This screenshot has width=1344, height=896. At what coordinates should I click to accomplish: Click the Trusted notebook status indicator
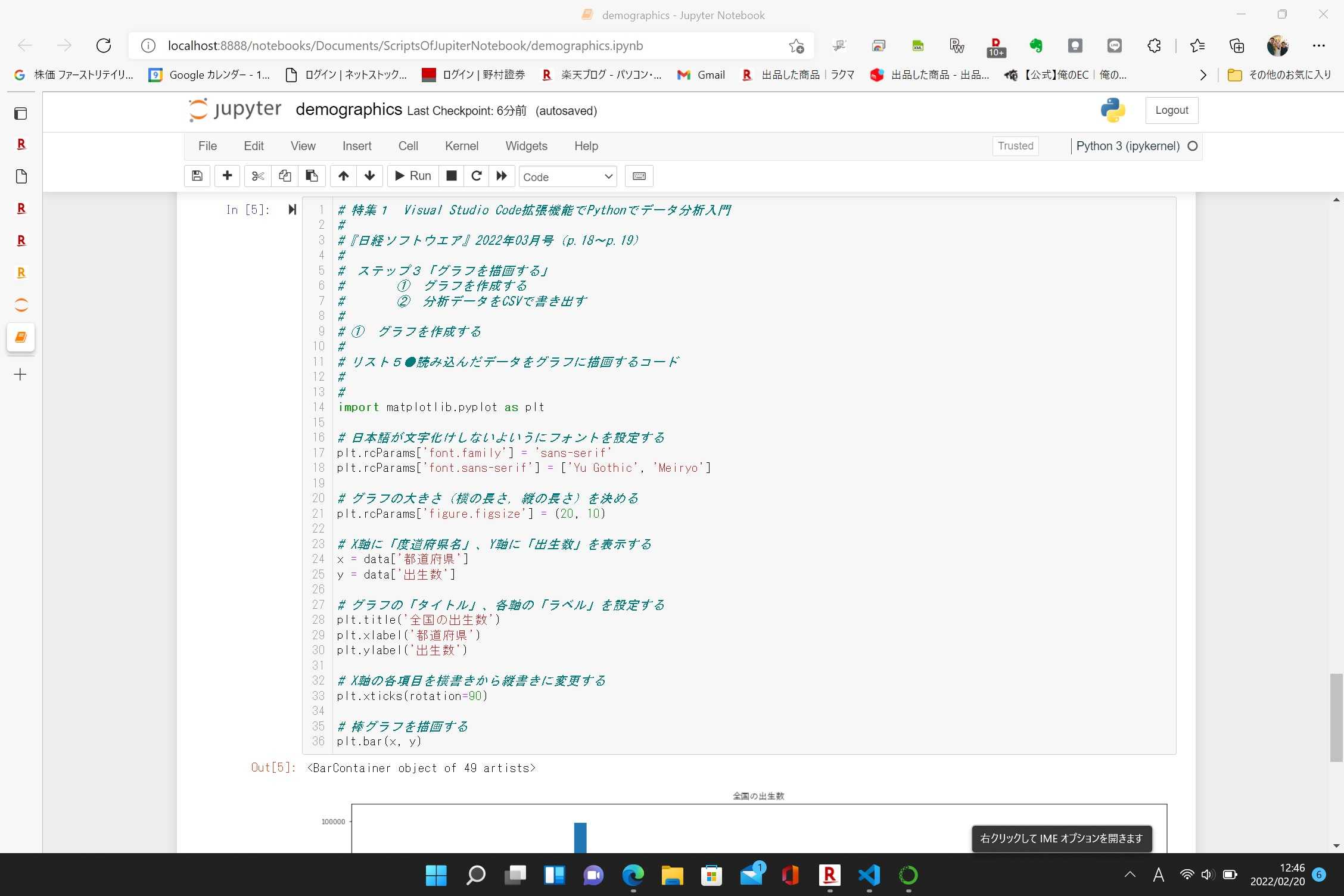point(1015,146)
